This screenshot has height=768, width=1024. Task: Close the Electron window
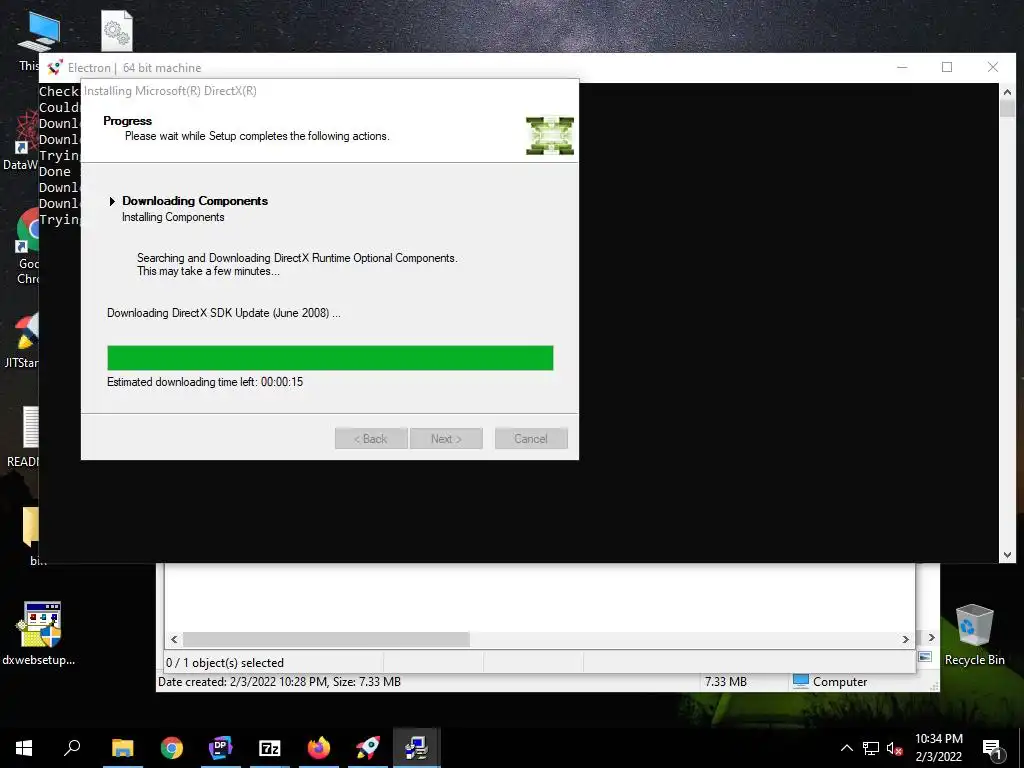993,67
